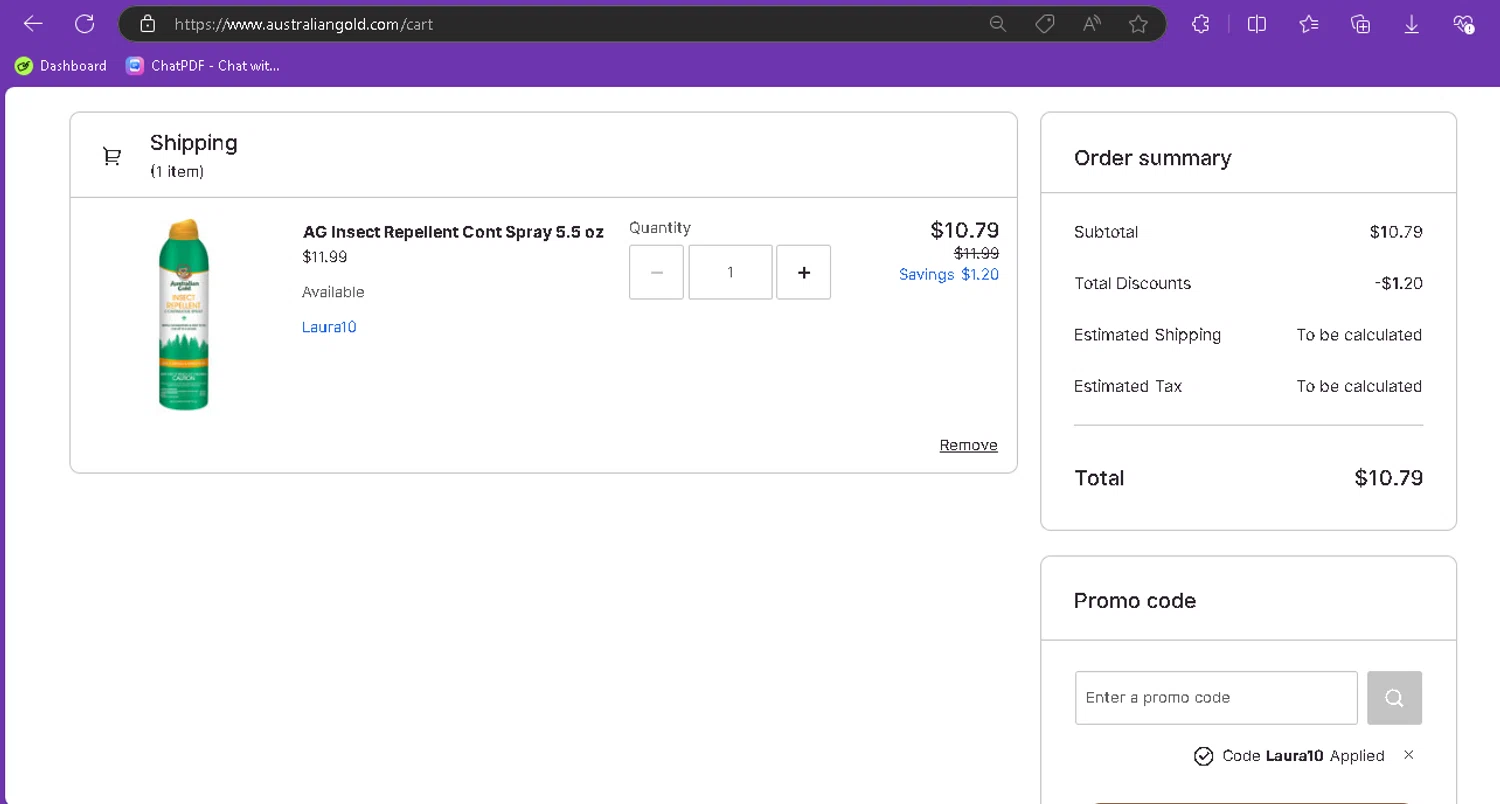
Task: Click the Estimated Tax To be calculated value
Action: point(1359,386)
